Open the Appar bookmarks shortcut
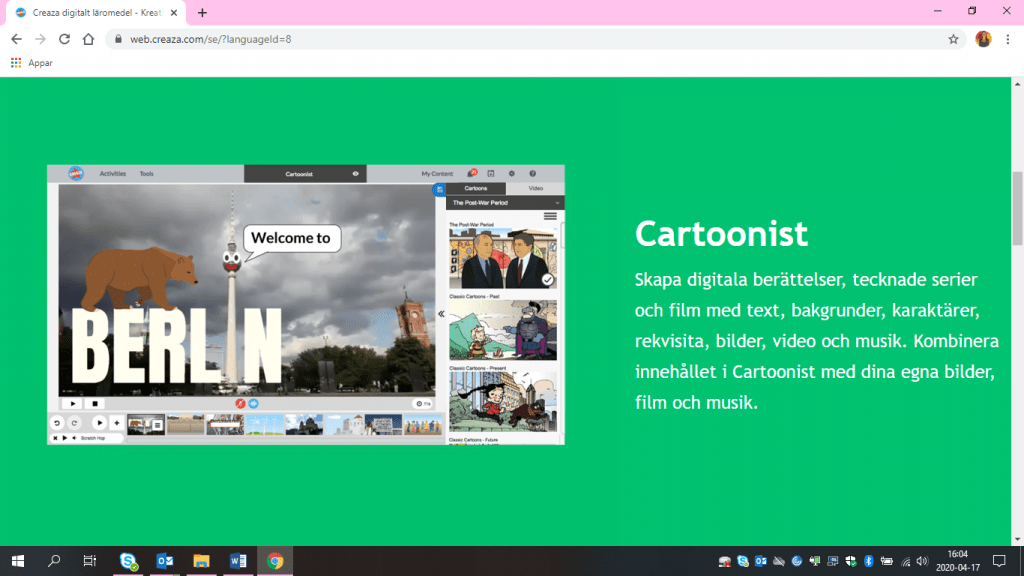This screenshot has height=576, width=1024. pyautogui.click(x=32, y=63)
